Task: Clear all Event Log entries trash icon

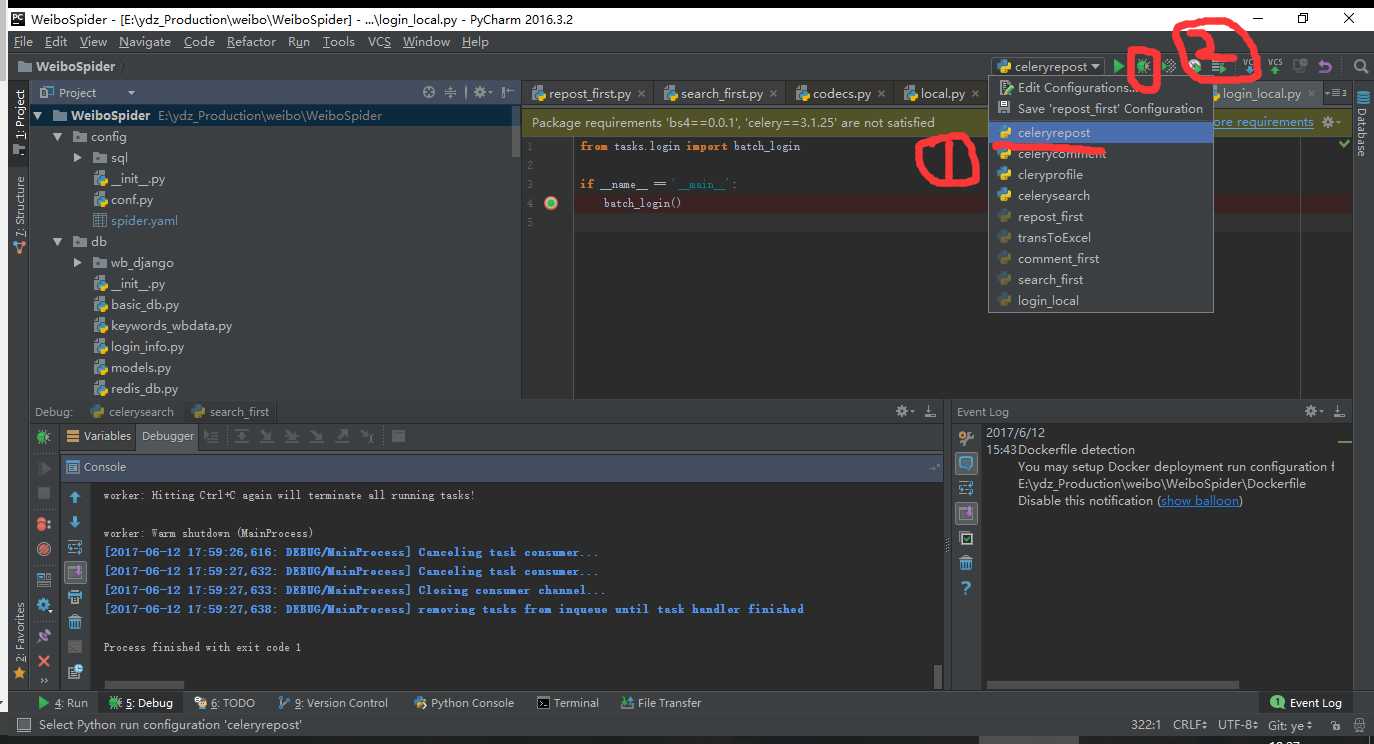Action: point(966,563)
